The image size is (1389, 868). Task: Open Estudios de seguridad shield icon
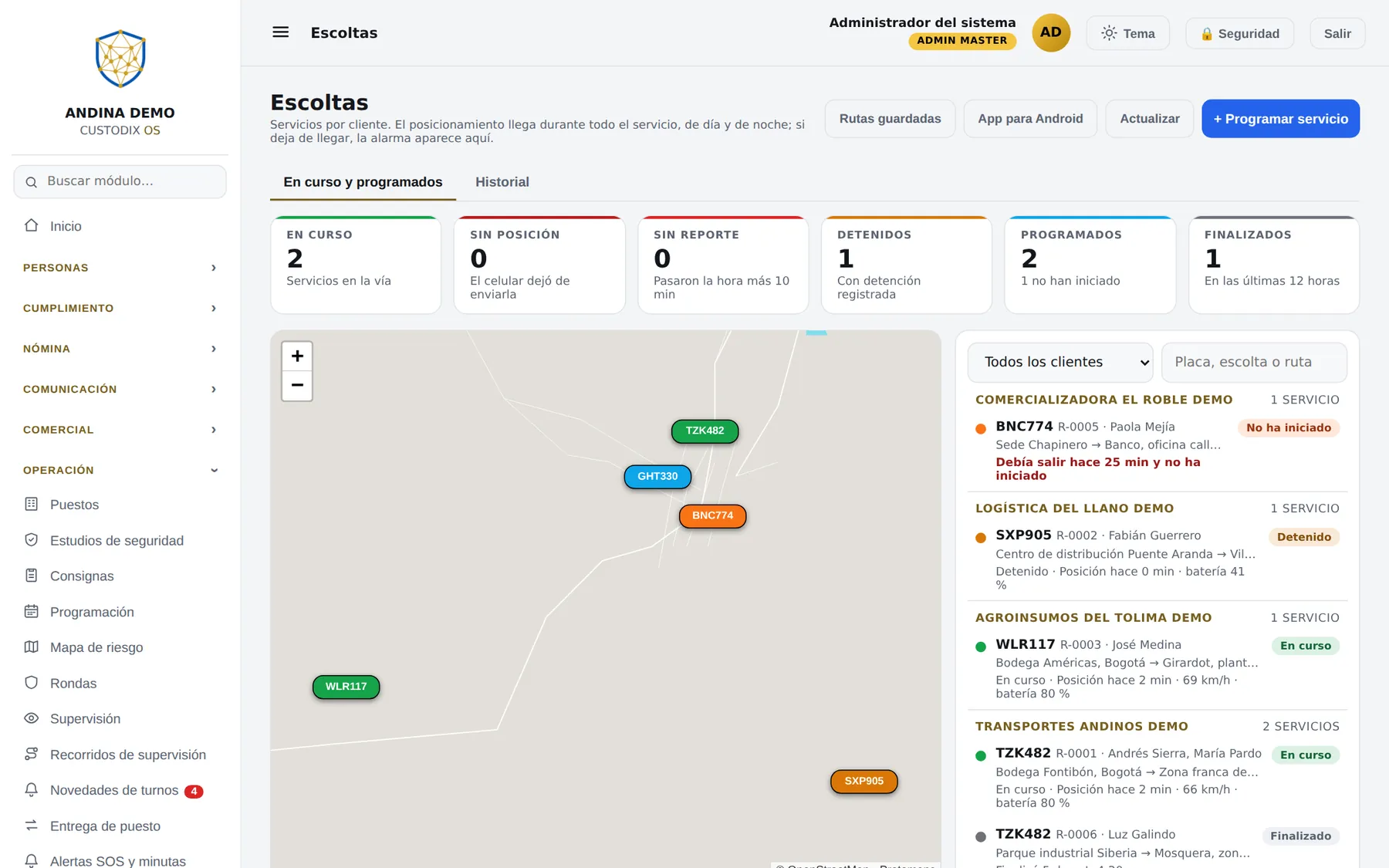[x=32, y=540]
